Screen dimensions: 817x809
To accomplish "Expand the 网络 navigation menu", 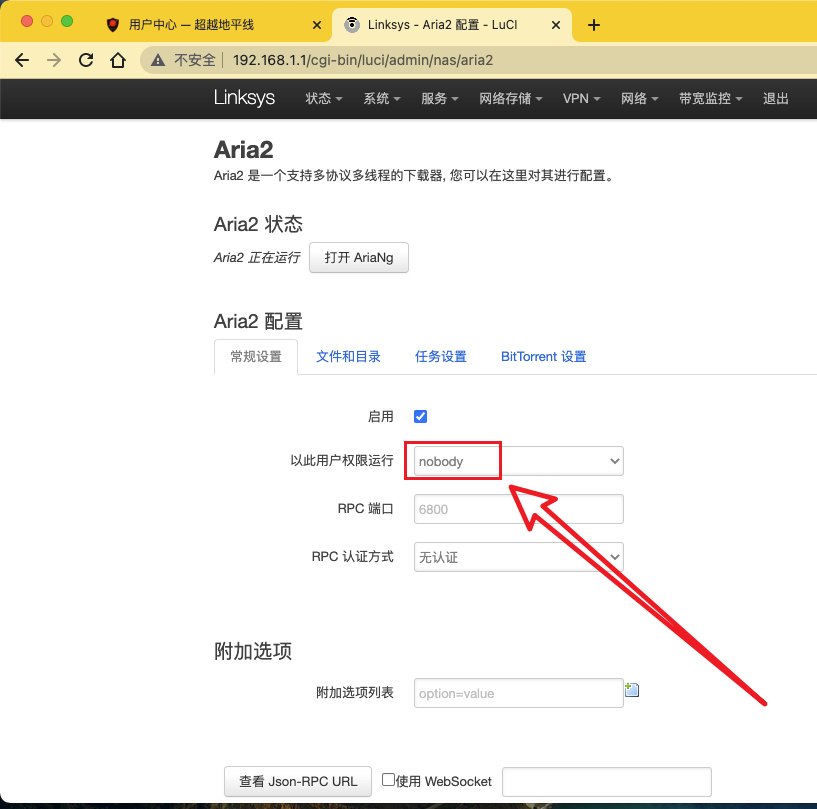I will tap(640, 98).
